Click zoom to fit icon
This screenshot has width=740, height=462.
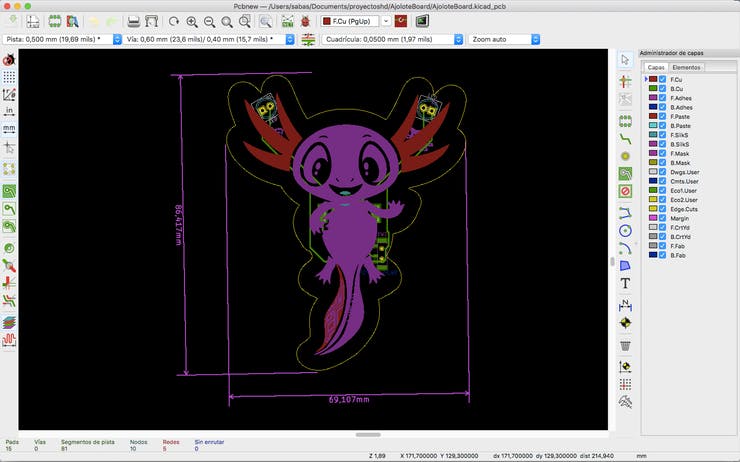pos(227,21)
